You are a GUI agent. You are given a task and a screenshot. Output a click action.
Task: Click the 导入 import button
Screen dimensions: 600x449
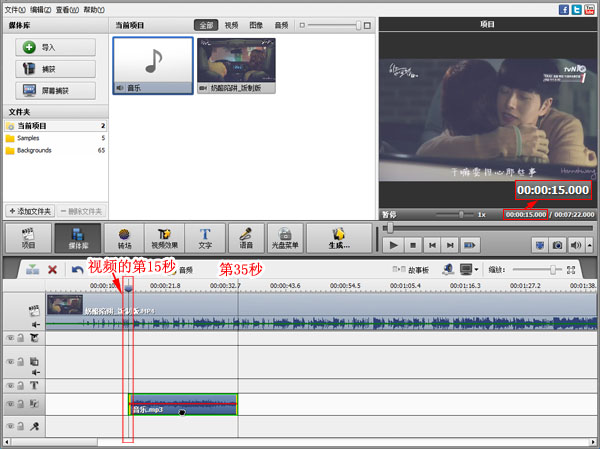[x=56, y=47]
